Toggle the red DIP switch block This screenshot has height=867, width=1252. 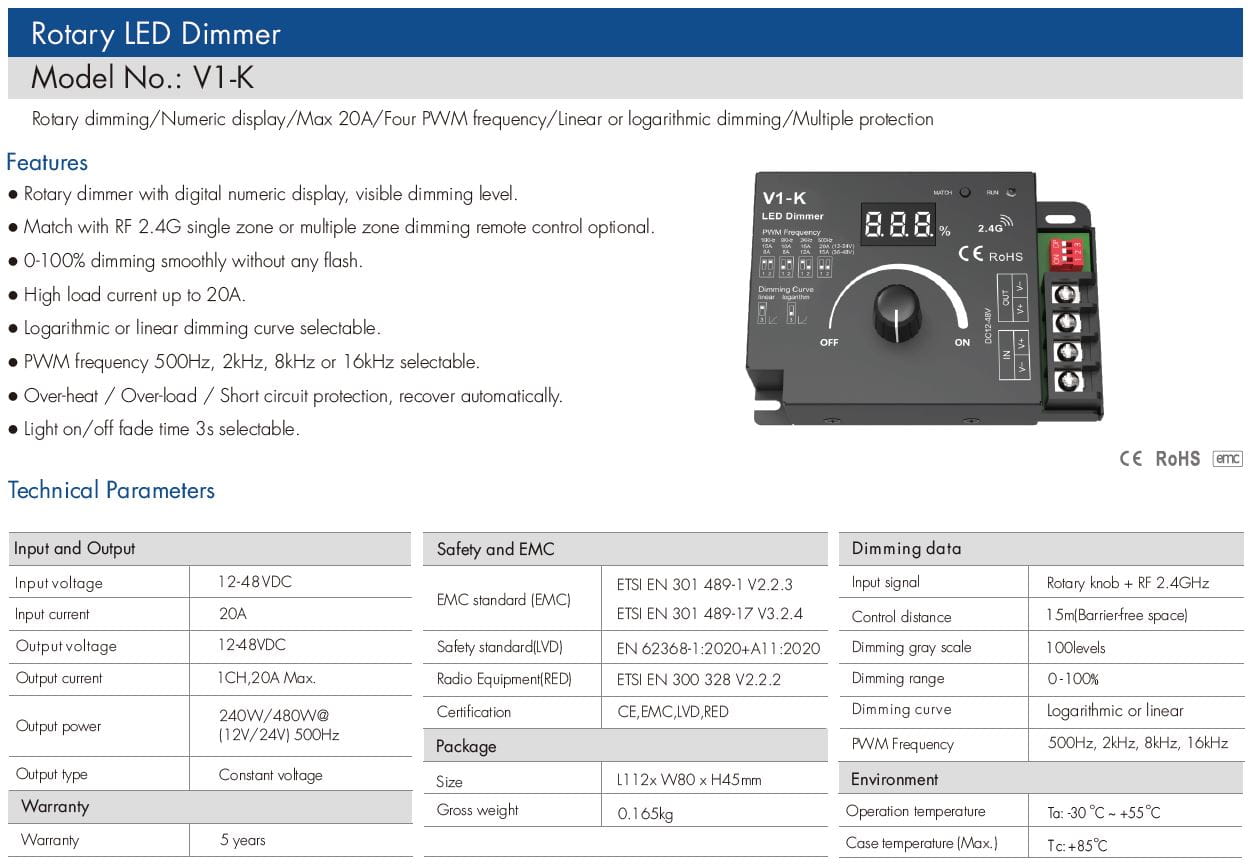[1068, 252]
